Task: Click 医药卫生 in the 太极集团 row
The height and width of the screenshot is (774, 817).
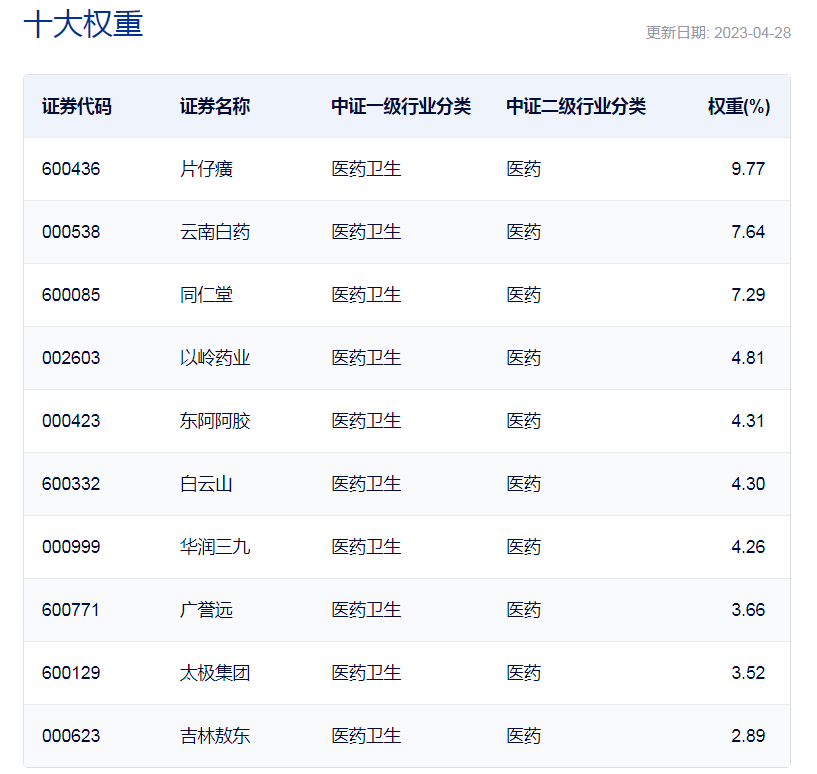Action: (366, 673)
